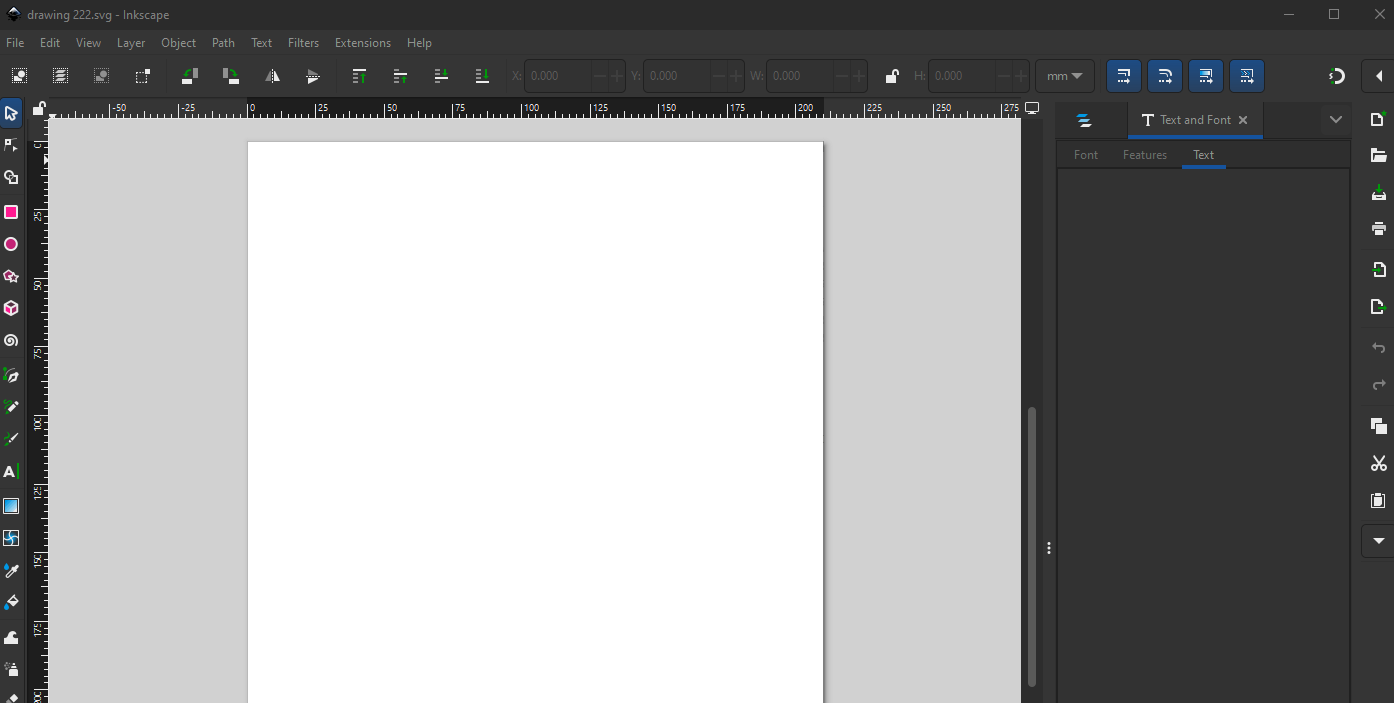Open the Filters menu

pyautogui.click(x=303, y=43)
